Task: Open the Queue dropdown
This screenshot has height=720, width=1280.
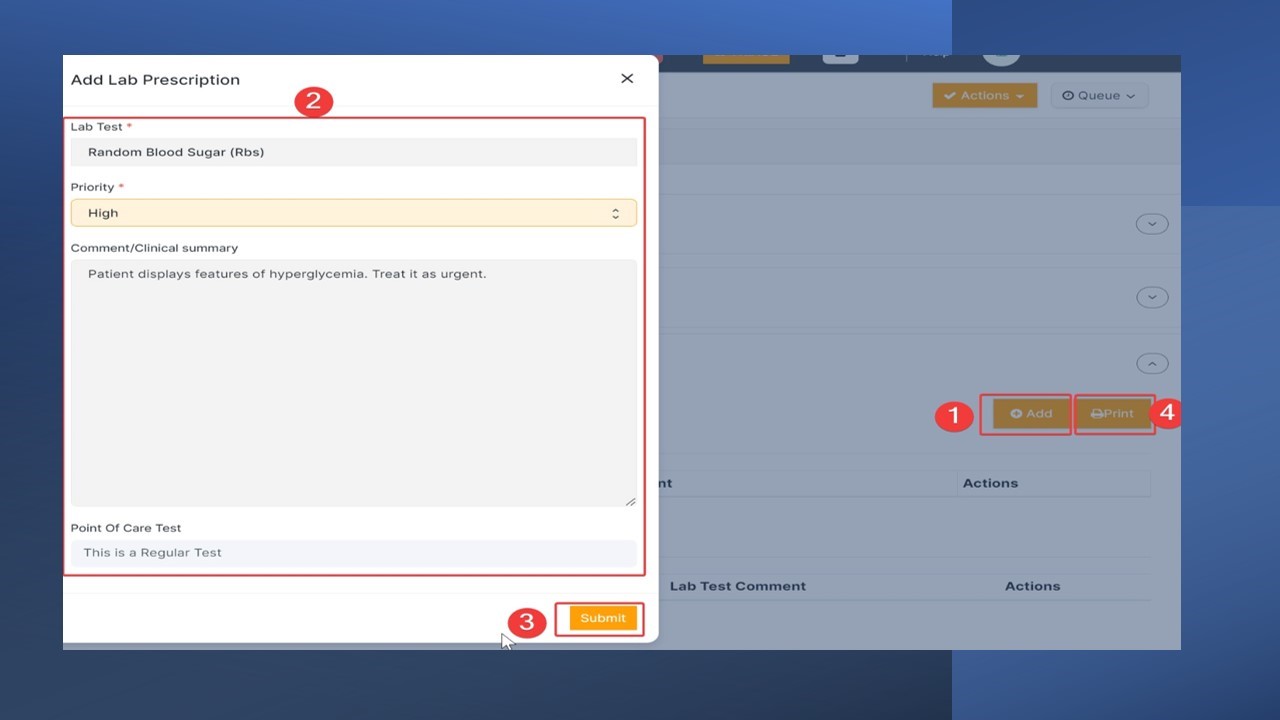Action: coord(1099,96)
